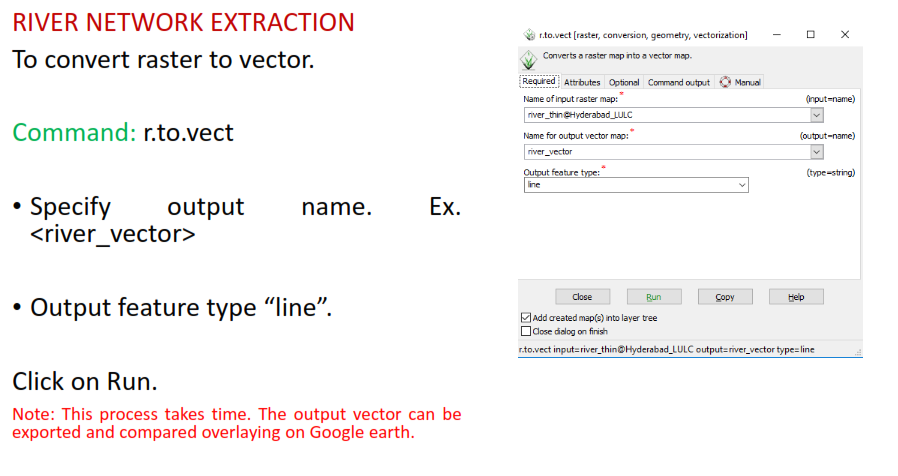The width and height of the screenshot is (898, 476).
Task: Show the Command output tab
Action: tap(678, 82)
